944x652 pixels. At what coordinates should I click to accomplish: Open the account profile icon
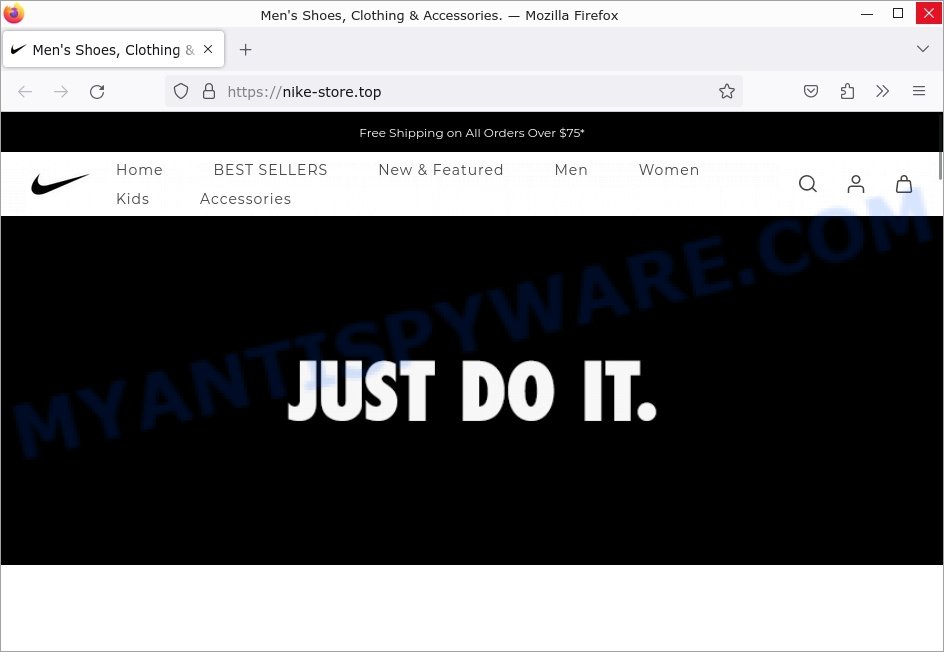[856, 184]
